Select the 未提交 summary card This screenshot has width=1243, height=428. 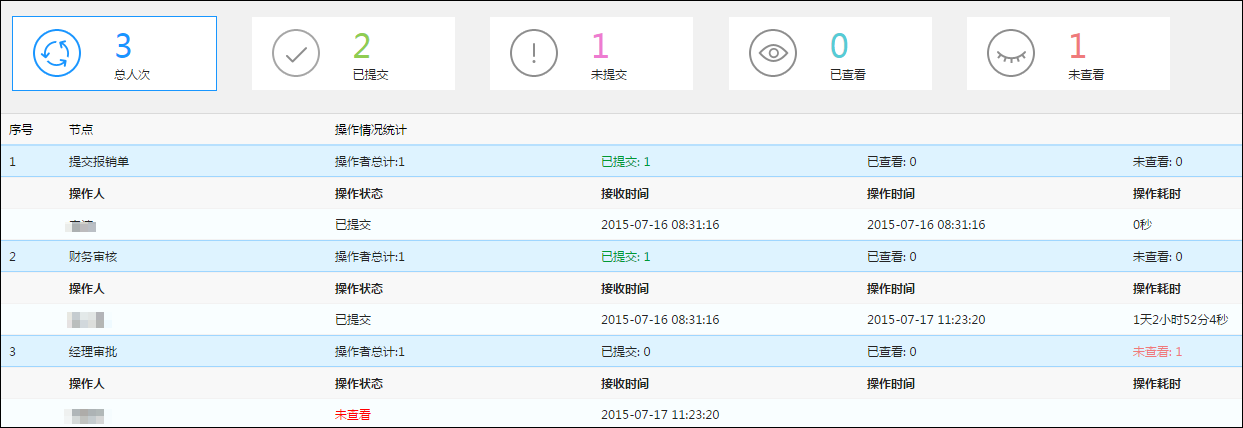click(x=591, y=54)
